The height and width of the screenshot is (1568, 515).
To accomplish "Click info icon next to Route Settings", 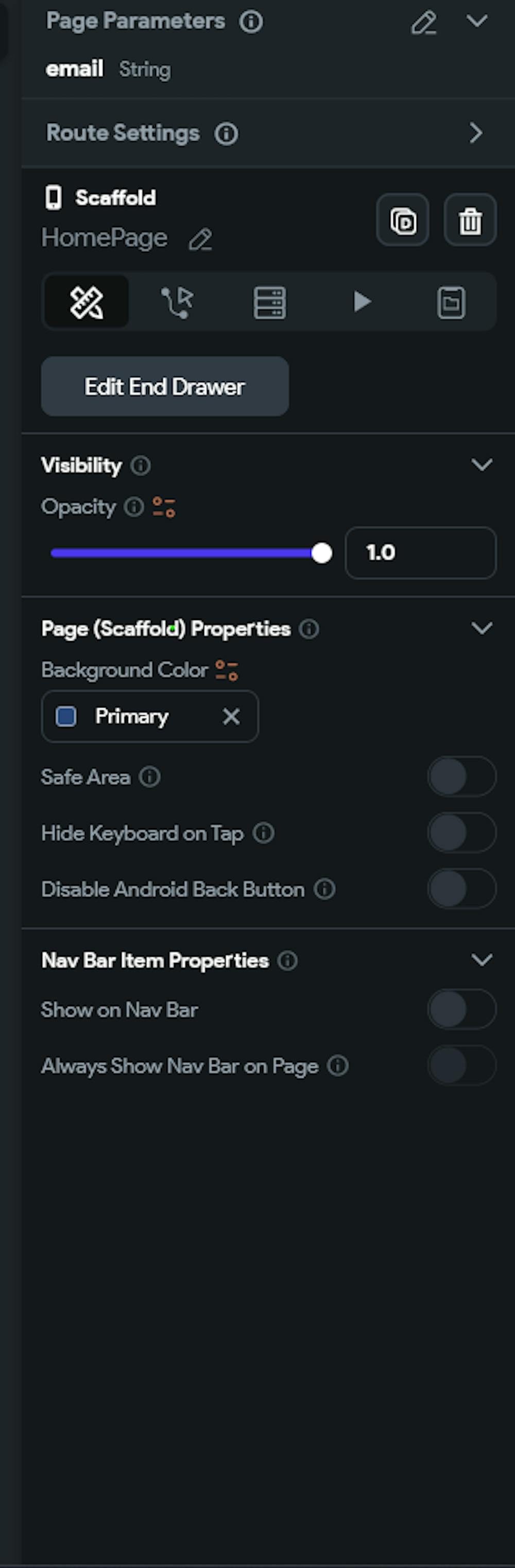I will pos(227,133).
